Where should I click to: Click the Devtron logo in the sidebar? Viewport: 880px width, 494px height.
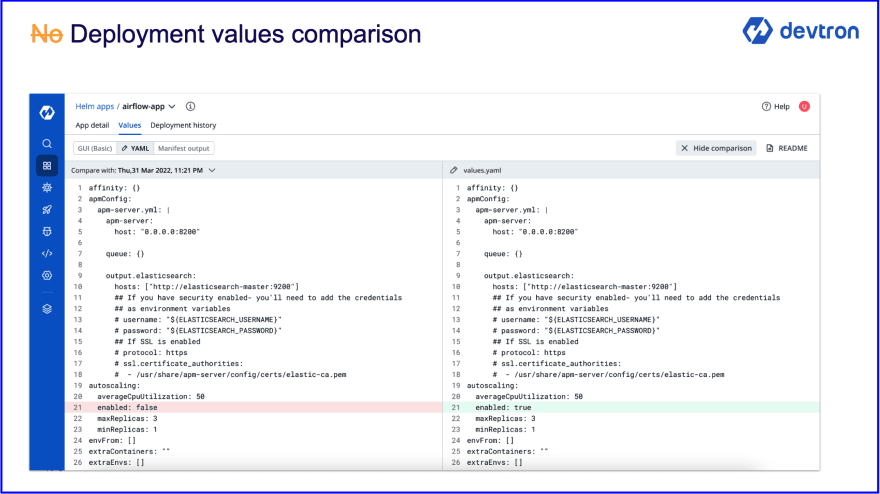pyautogui.click(x=47, y=113)
